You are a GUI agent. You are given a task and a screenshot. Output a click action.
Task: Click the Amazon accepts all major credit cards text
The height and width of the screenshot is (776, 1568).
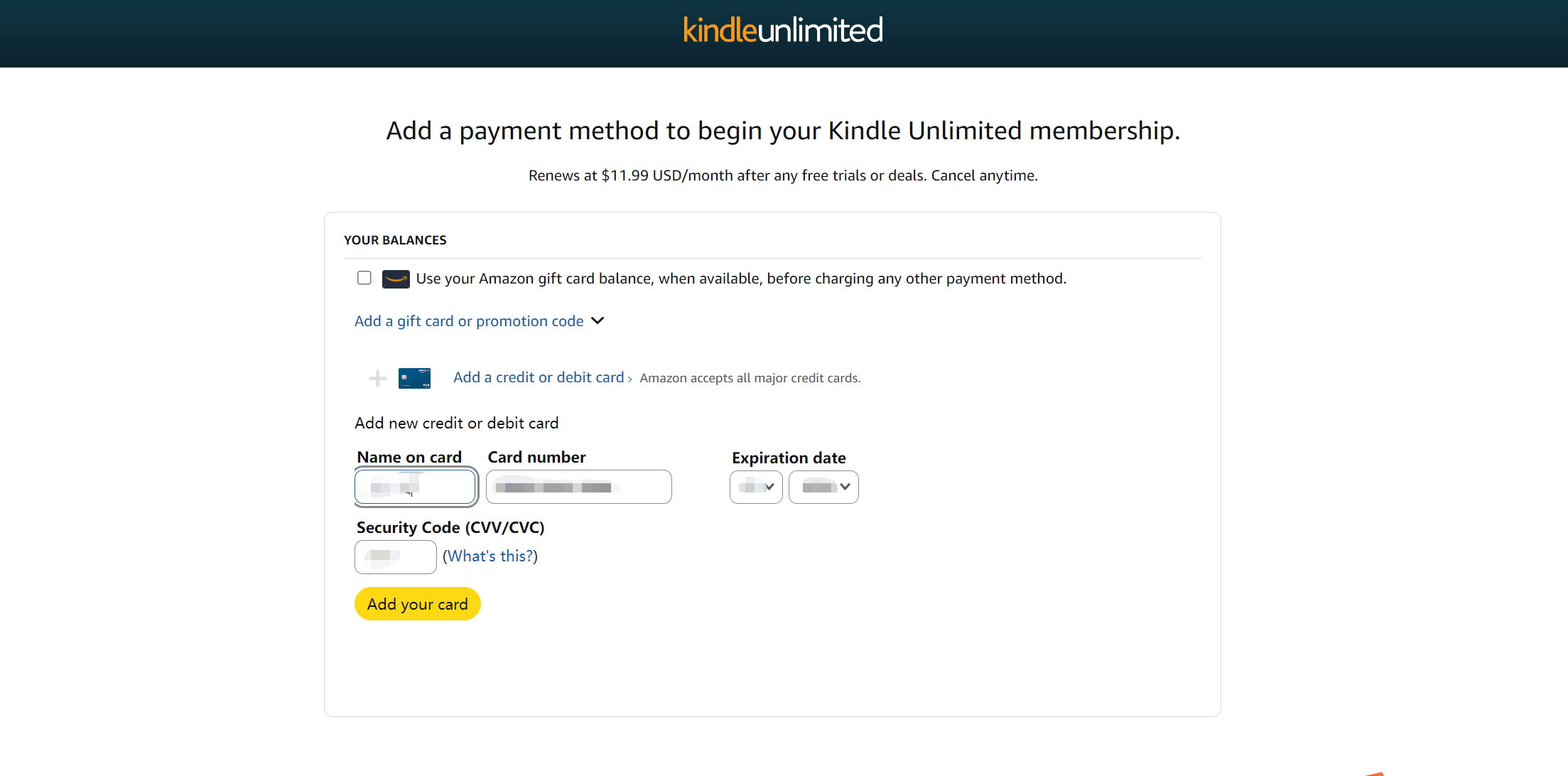[750, 378]
